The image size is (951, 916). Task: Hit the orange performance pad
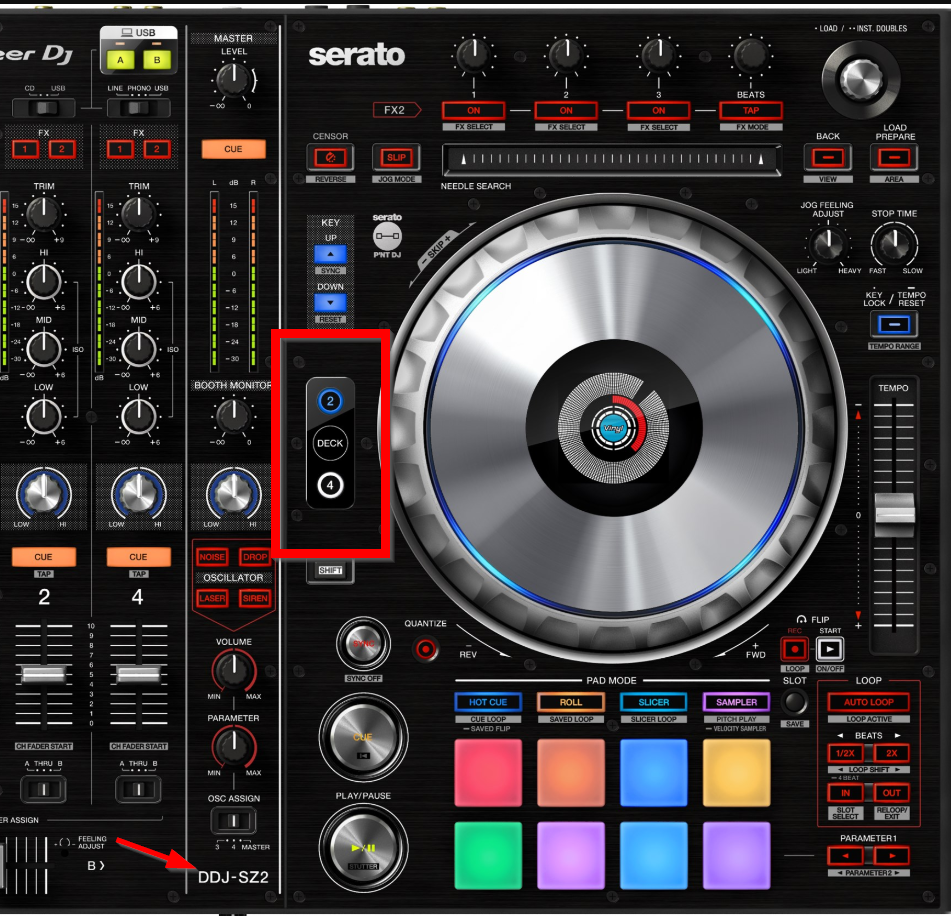click(571, 772)
